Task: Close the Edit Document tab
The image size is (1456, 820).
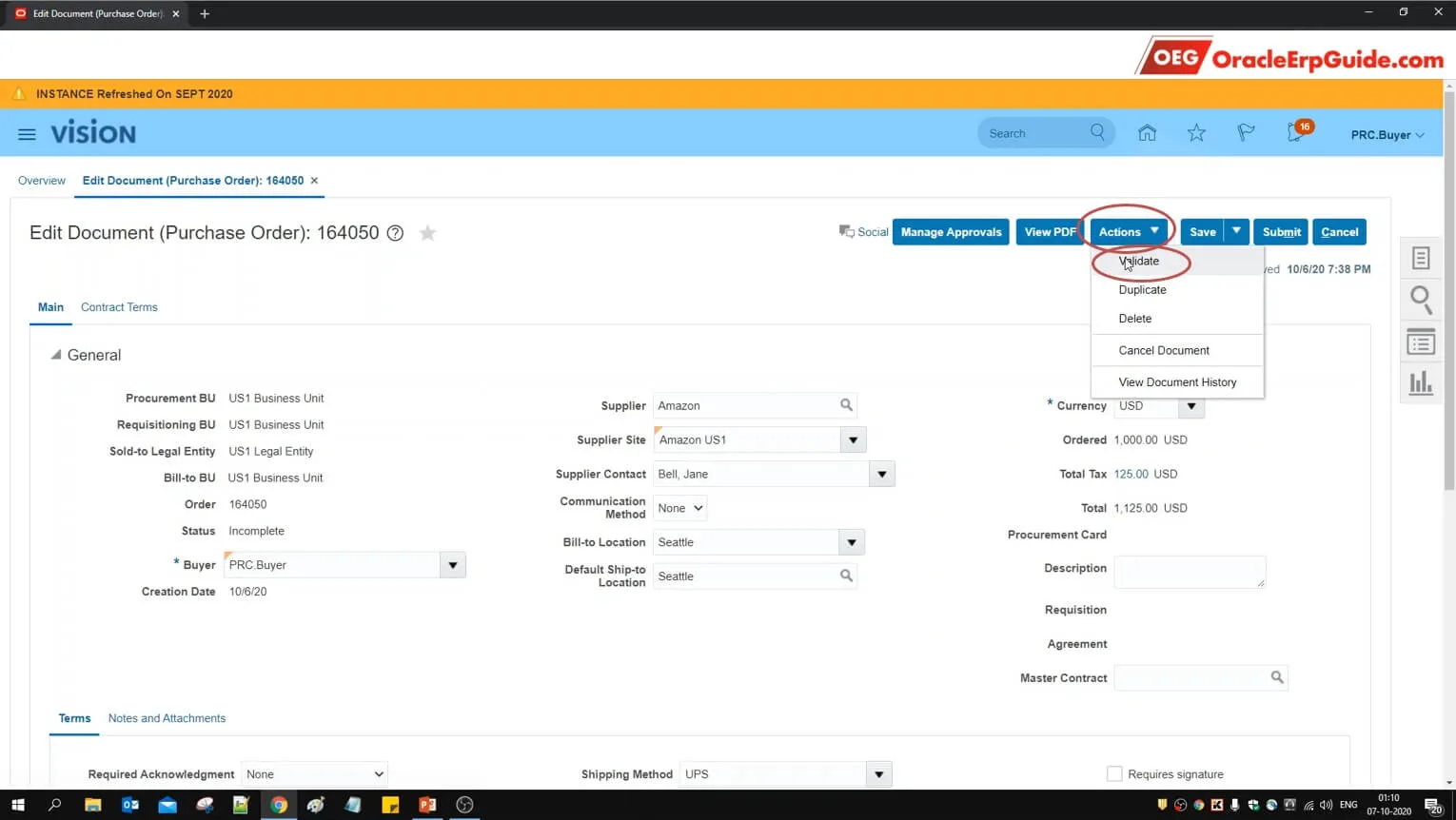Action: [x=314, y=181]
